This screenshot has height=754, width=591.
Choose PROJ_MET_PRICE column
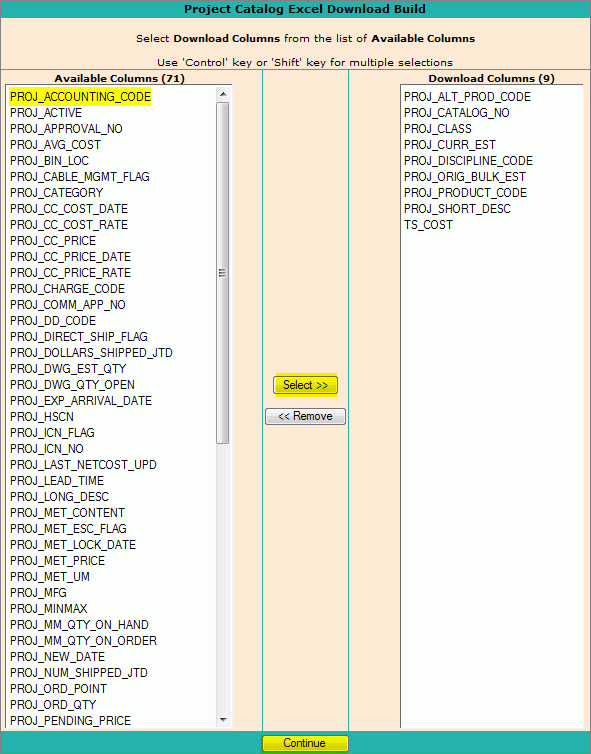(57, 561)
